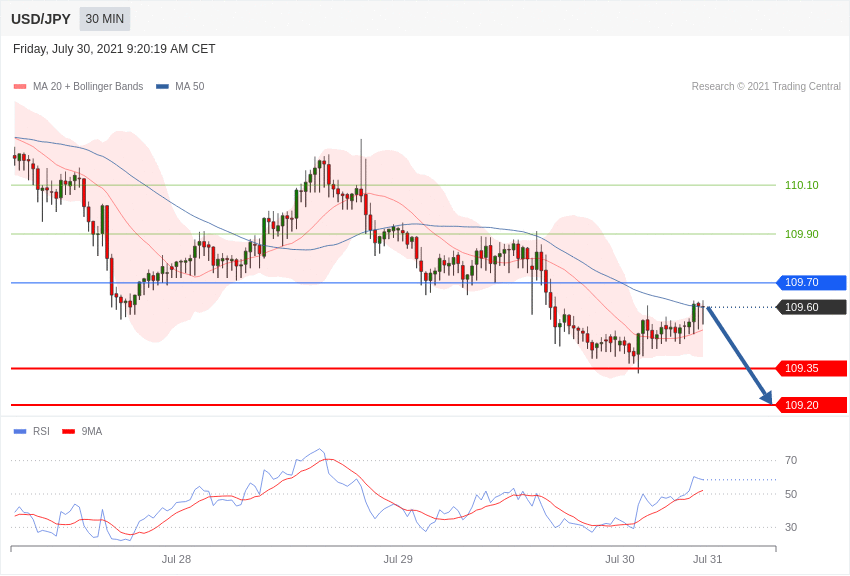Image resolution: width=850 pixels, height=576 pixels.
Task: Click the RSI blue legend swatch
Action: [20, 431]
